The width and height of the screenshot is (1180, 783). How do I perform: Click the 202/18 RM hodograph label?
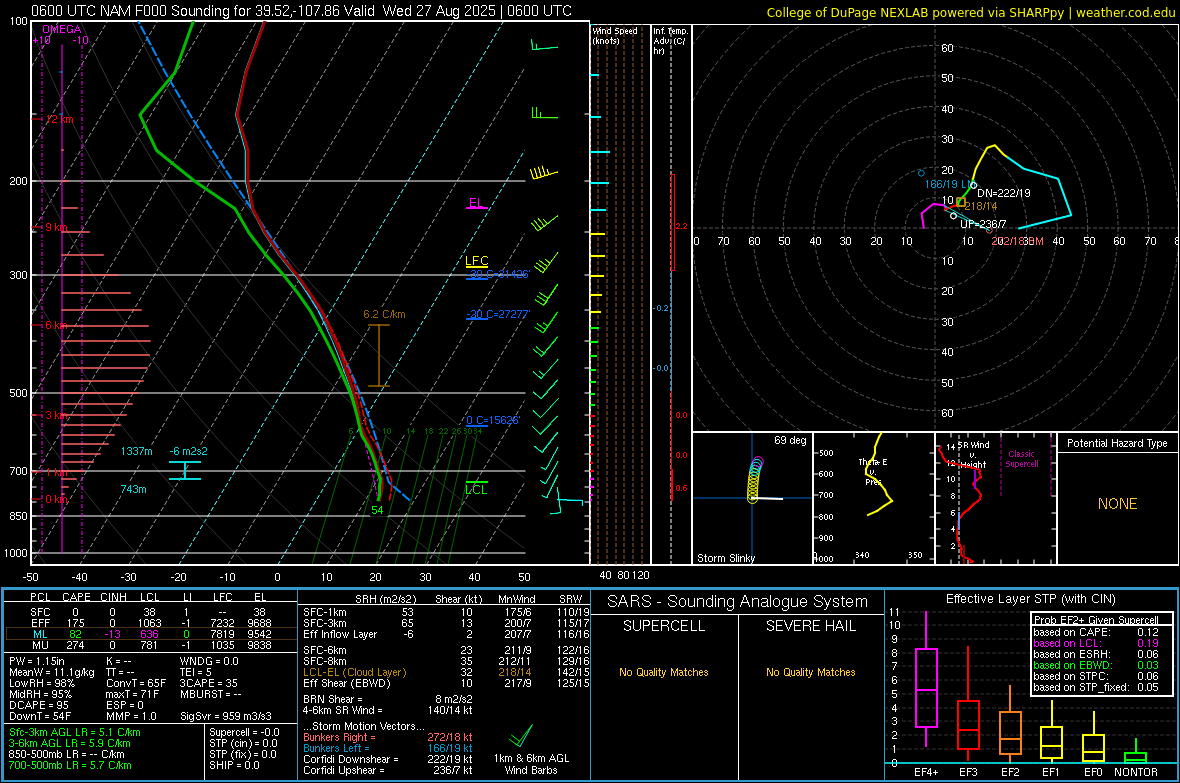click(1017, 241)
